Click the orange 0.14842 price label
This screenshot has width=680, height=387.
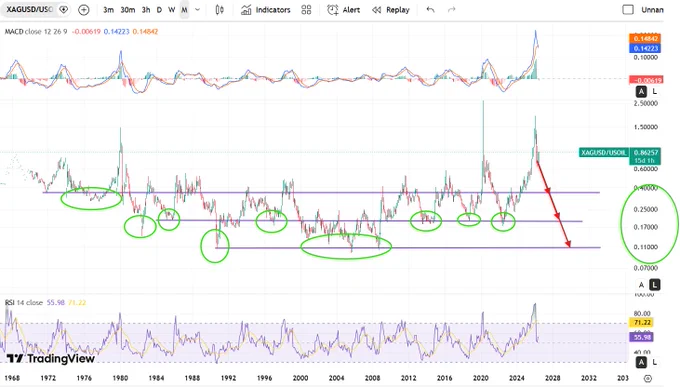[645, 39]
